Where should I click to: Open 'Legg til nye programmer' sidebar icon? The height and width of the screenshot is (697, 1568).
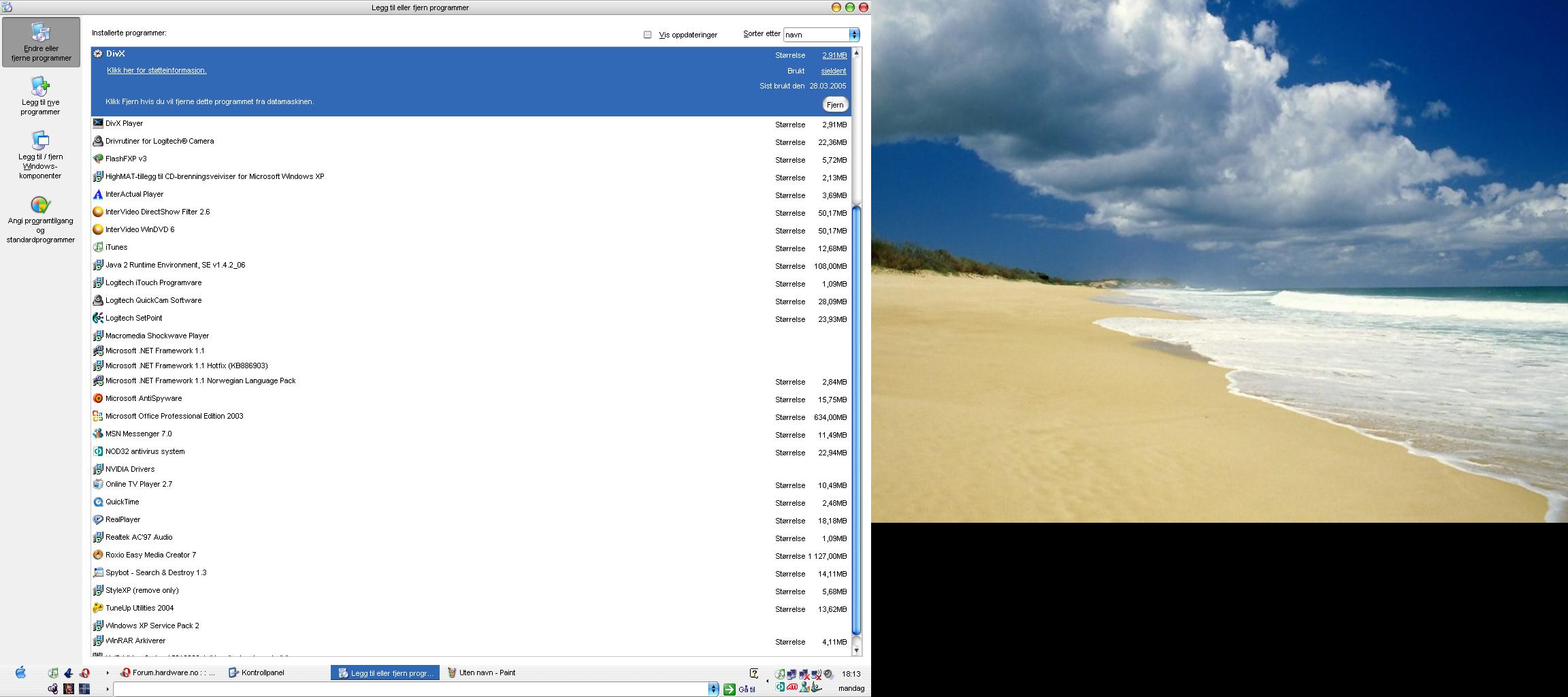pyautogui.click(x=40, y=96)
